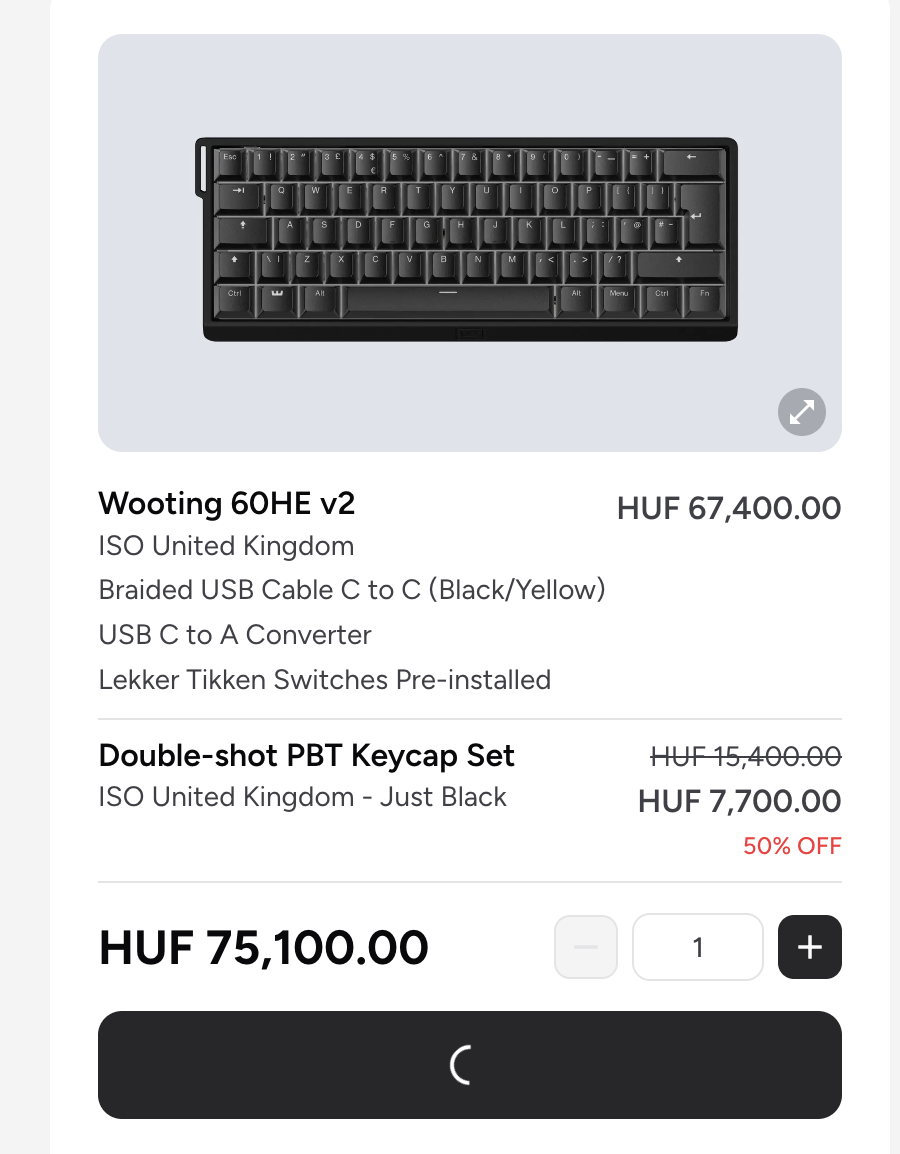The height and width of the screenshot is (1154, 900).
Task: Click the loading spinner icon
Action: click(x=463, y=1065)
